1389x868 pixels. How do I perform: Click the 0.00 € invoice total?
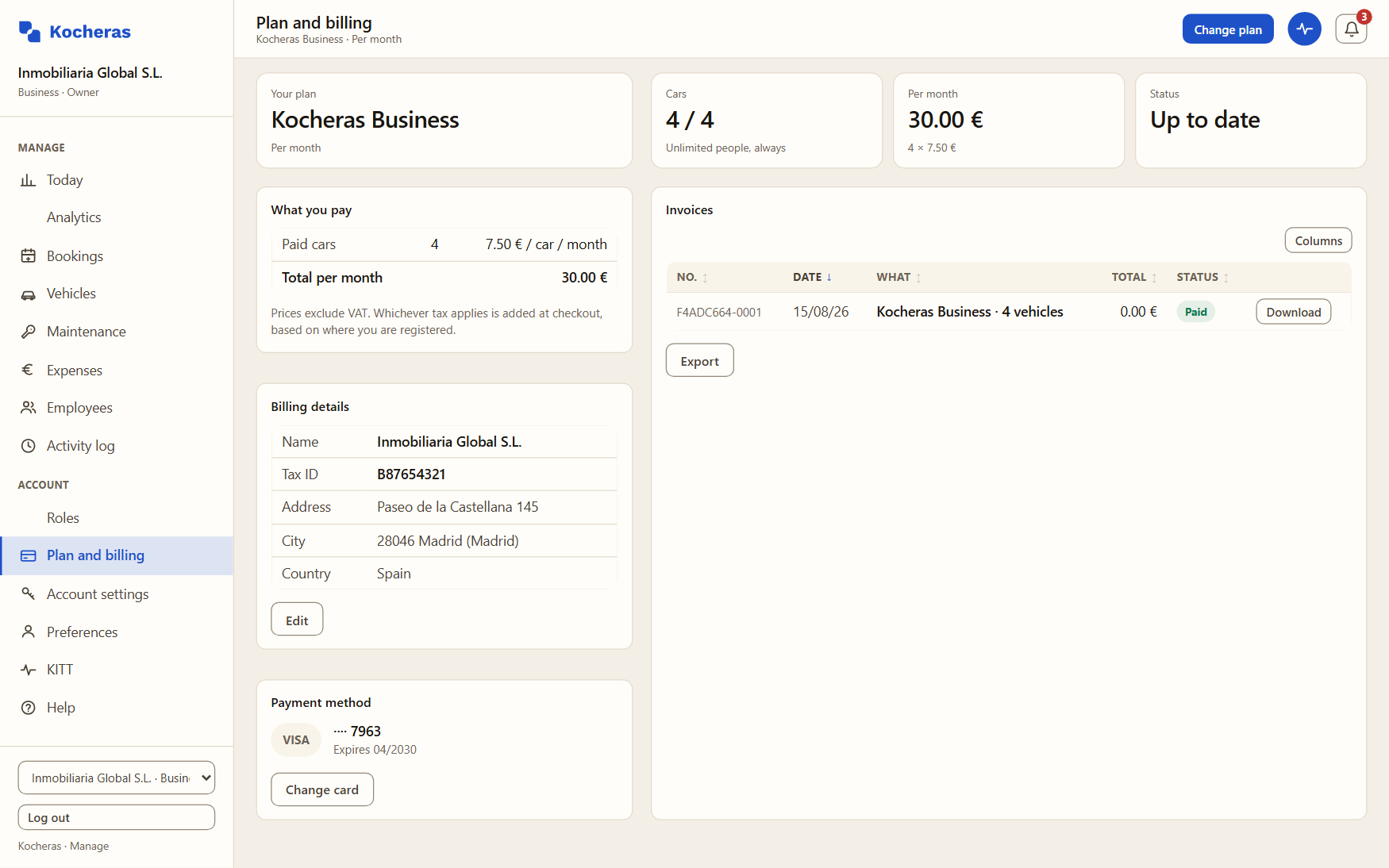(x=1138, y=312)
